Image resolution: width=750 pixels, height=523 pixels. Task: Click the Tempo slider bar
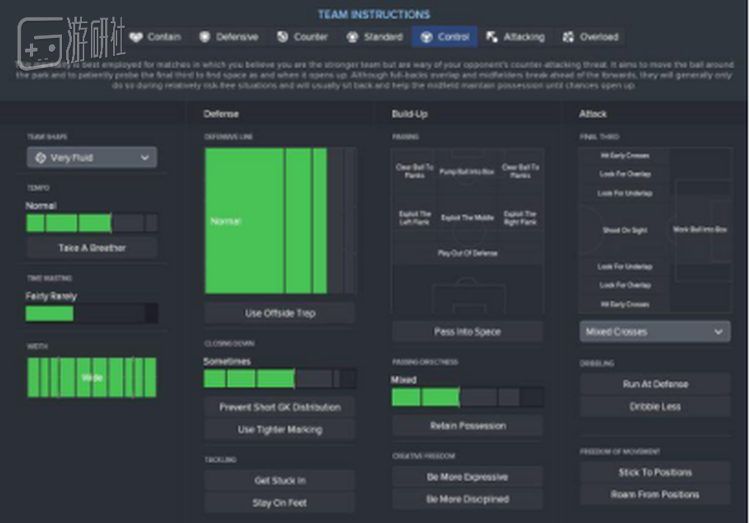click(x=92, y=223)
